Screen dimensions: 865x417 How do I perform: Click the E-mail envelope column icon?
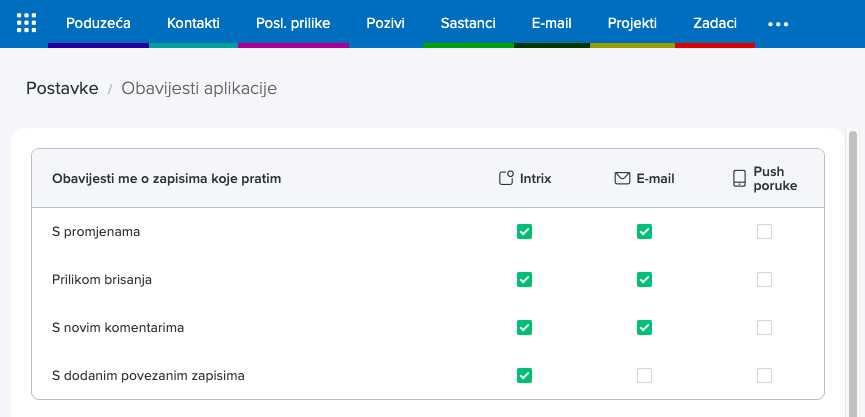(622, 178)
